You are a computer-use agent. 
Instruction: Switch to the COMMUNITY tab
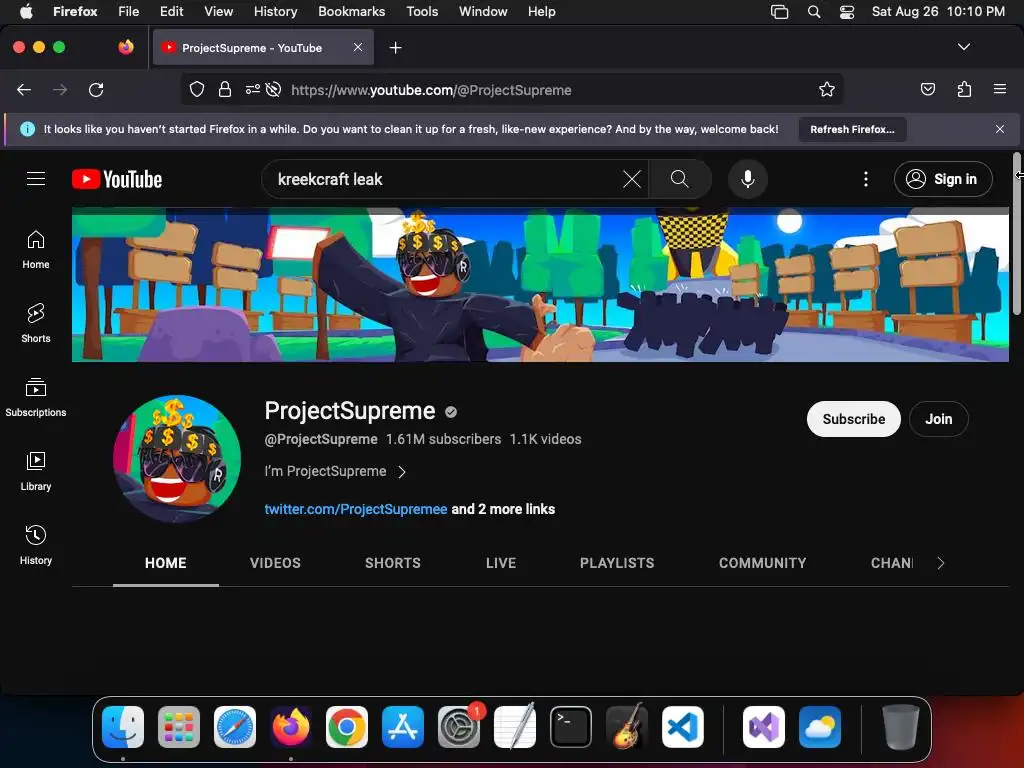763,563
